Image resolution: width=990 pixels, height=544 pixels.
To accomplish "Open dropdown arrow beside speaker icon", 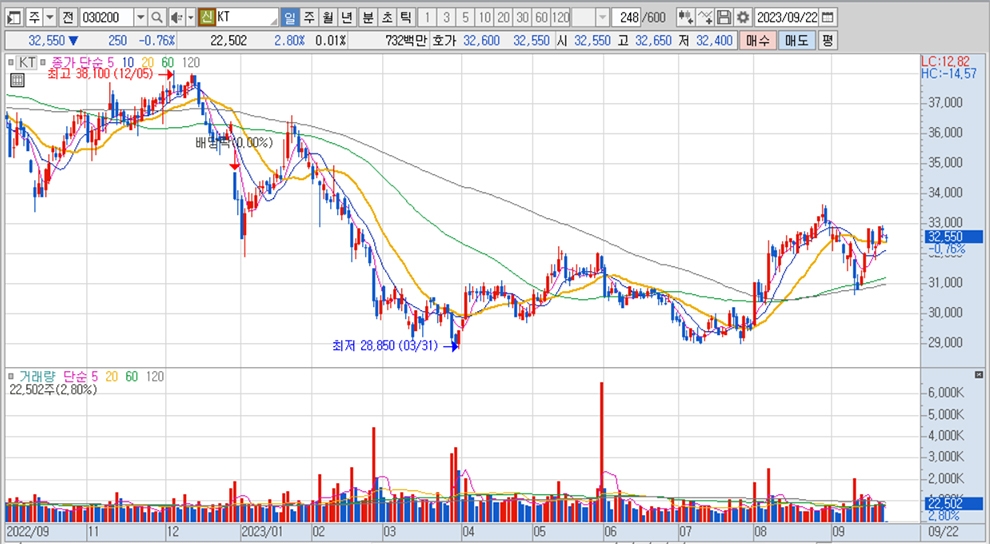I will tap(191, 17).
